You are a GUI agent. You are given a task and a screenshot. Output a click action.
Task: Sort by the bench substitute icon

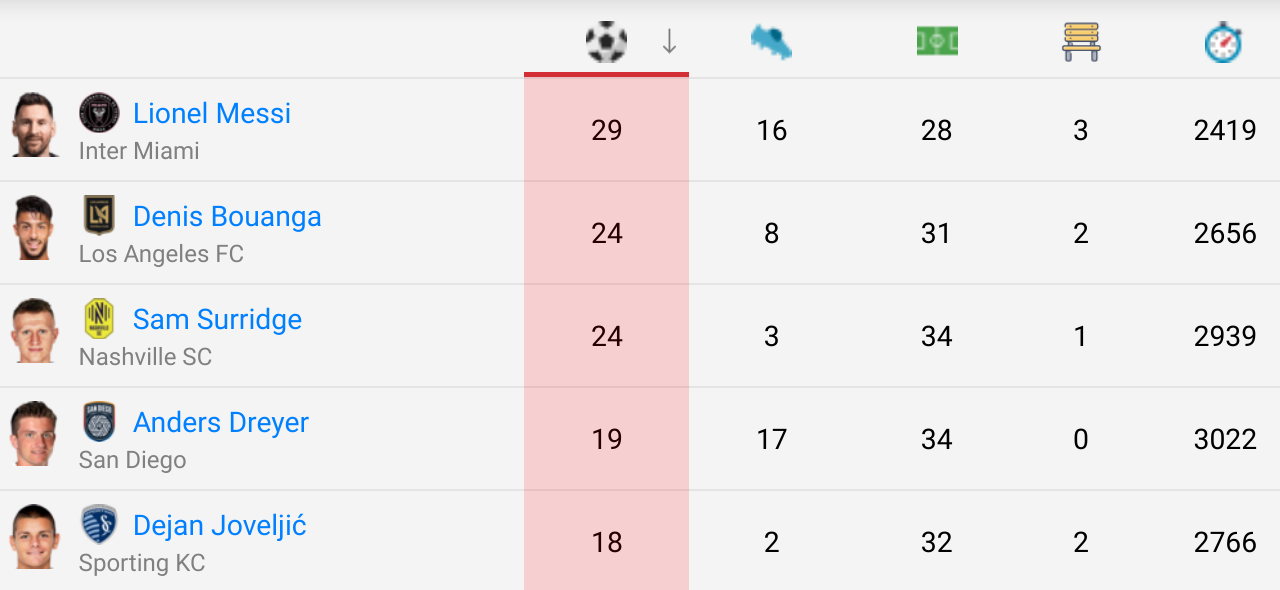pos(1081,42)
